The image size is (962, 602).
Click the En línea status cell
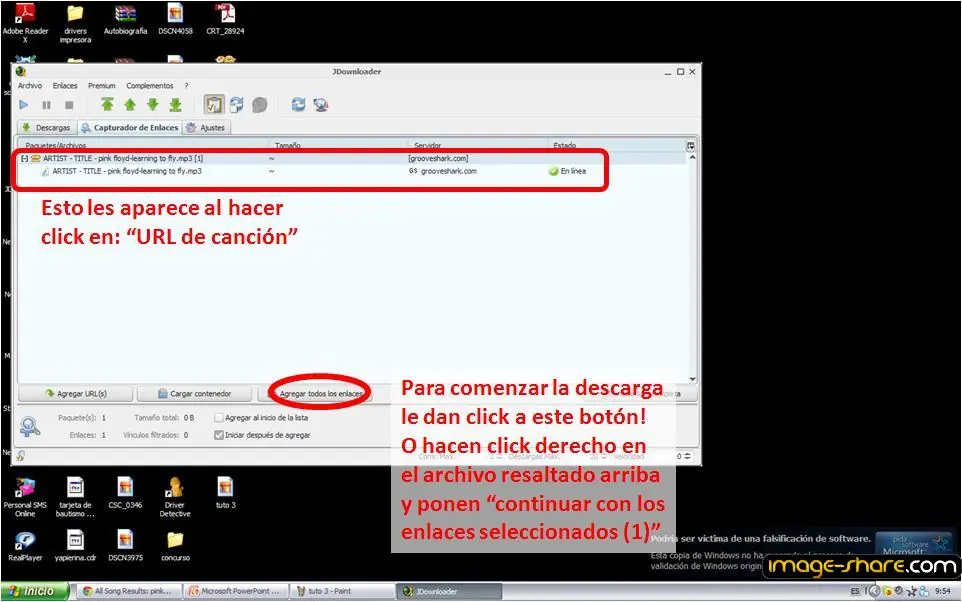coord(568,171)
